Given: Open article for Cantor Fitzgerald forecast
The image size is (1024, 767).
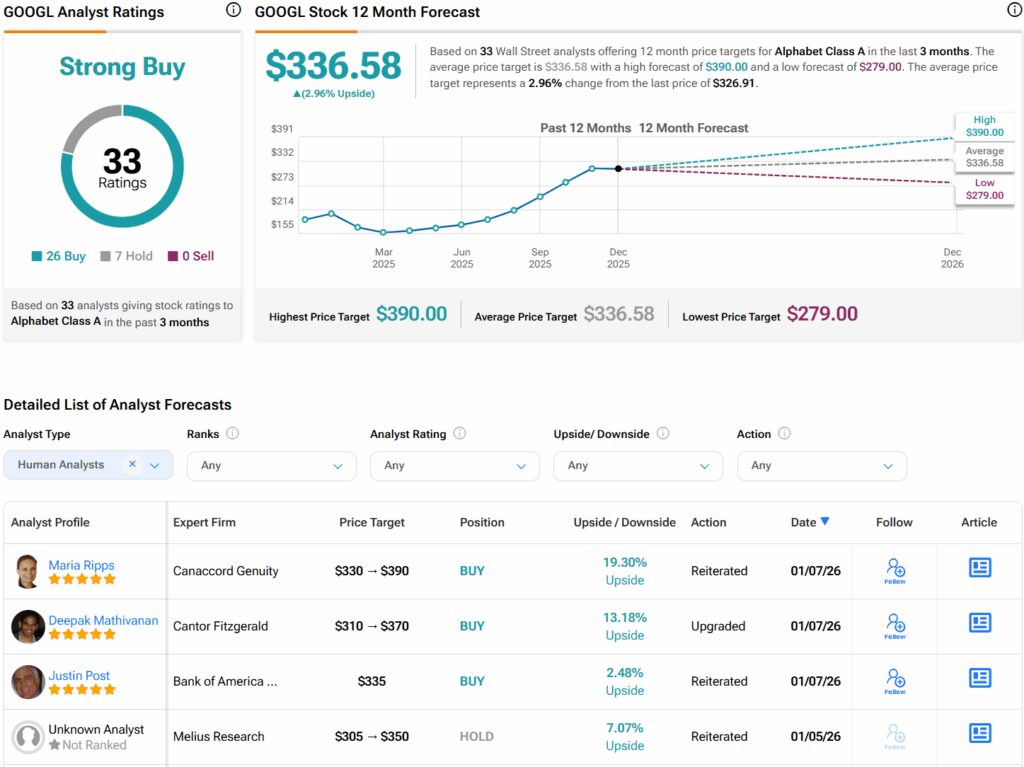Looking at the screenshot, I should (x=979, y=624).
